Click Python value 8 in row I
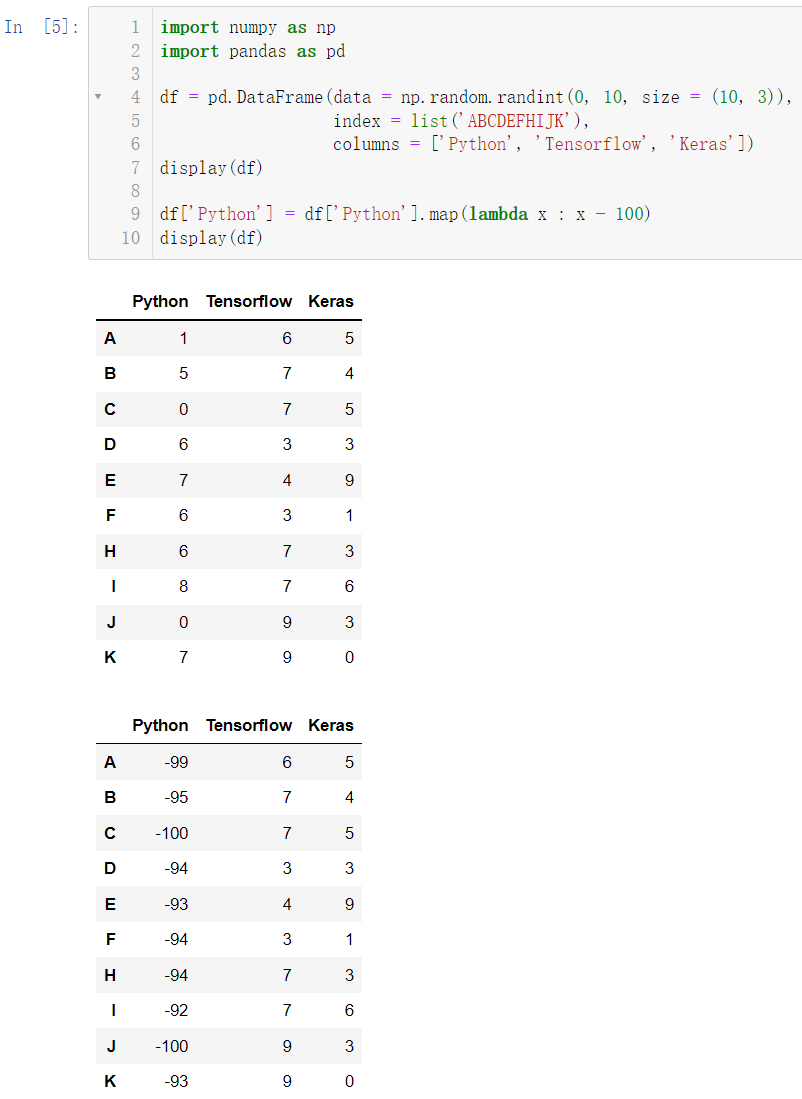 coord(184,587)
